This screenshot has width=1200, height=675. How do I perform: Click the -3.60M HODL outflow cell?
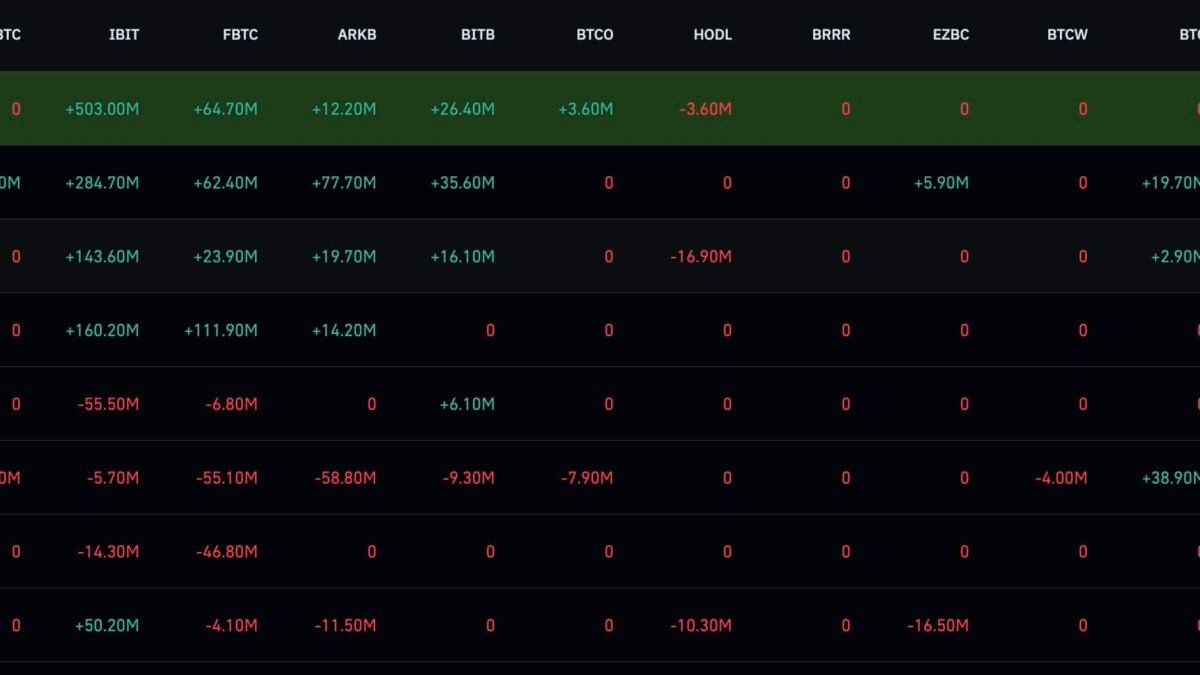(705, 109)
